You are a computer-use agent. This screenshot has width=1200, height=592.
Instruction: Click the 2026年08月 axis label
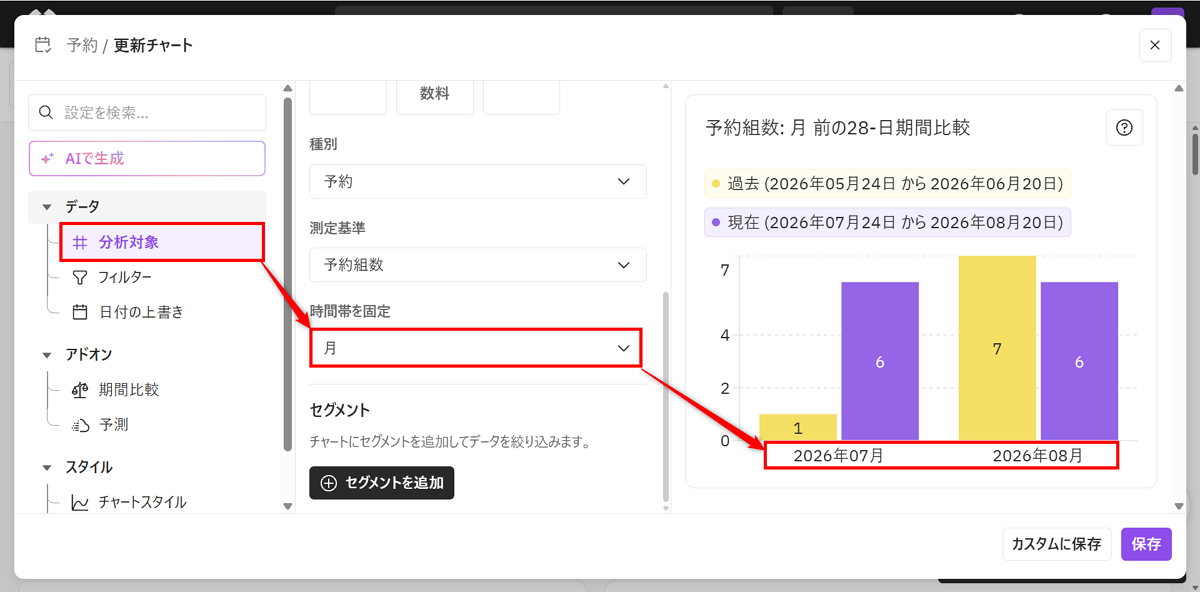(1038, 455)
